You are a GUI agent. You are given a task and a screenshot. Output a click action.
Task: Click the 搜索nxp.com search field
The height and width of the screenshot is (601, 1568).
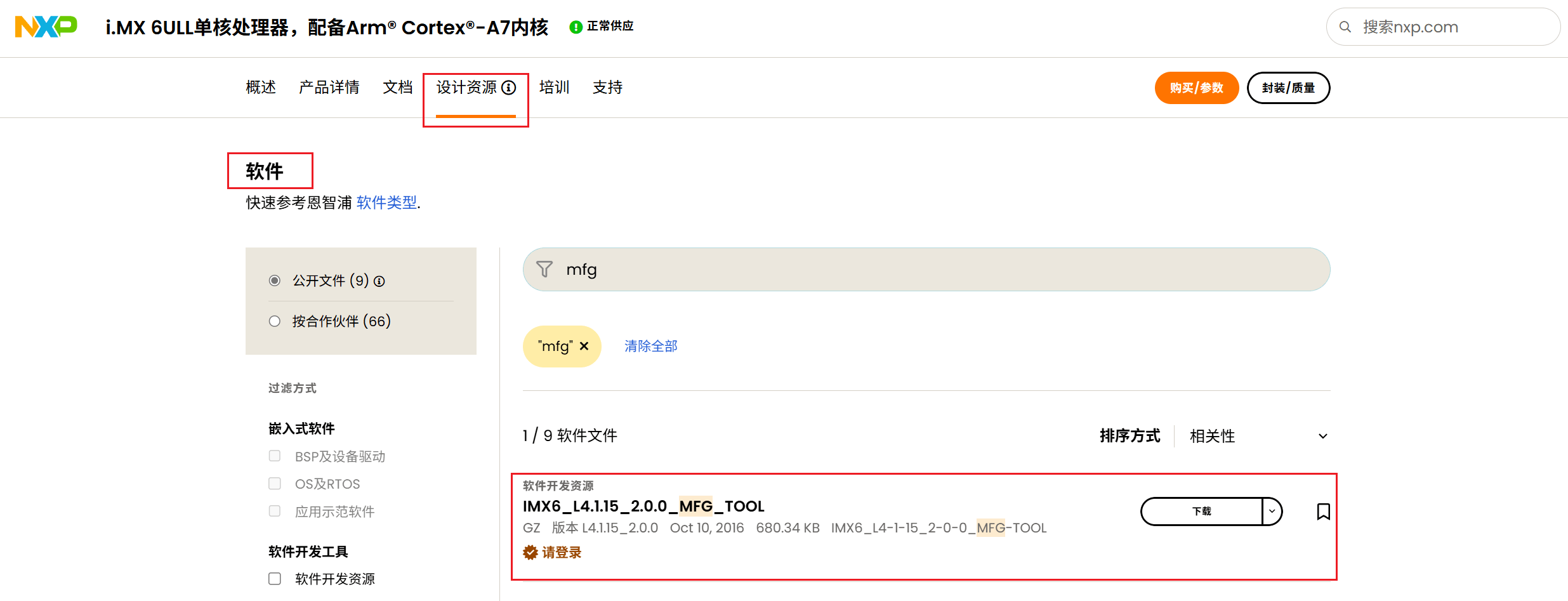(x=1453, y=27)
